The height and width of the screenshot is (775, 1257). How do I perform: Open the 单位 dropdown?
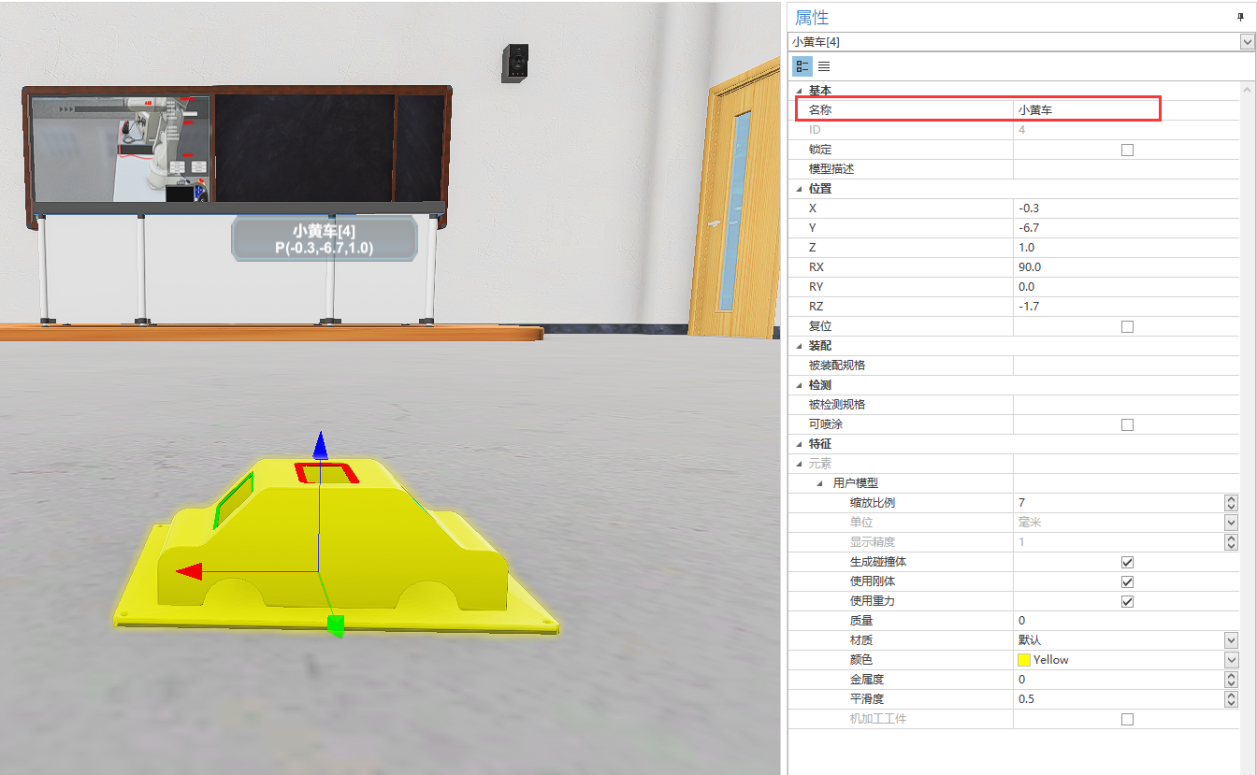1231,522
